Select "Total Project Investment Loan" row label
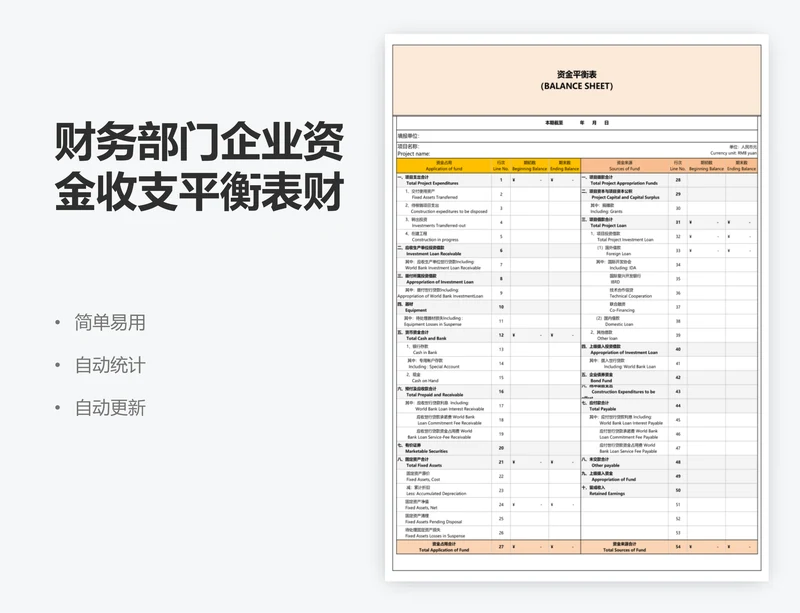The image size is (800, 613). (625, 239)
